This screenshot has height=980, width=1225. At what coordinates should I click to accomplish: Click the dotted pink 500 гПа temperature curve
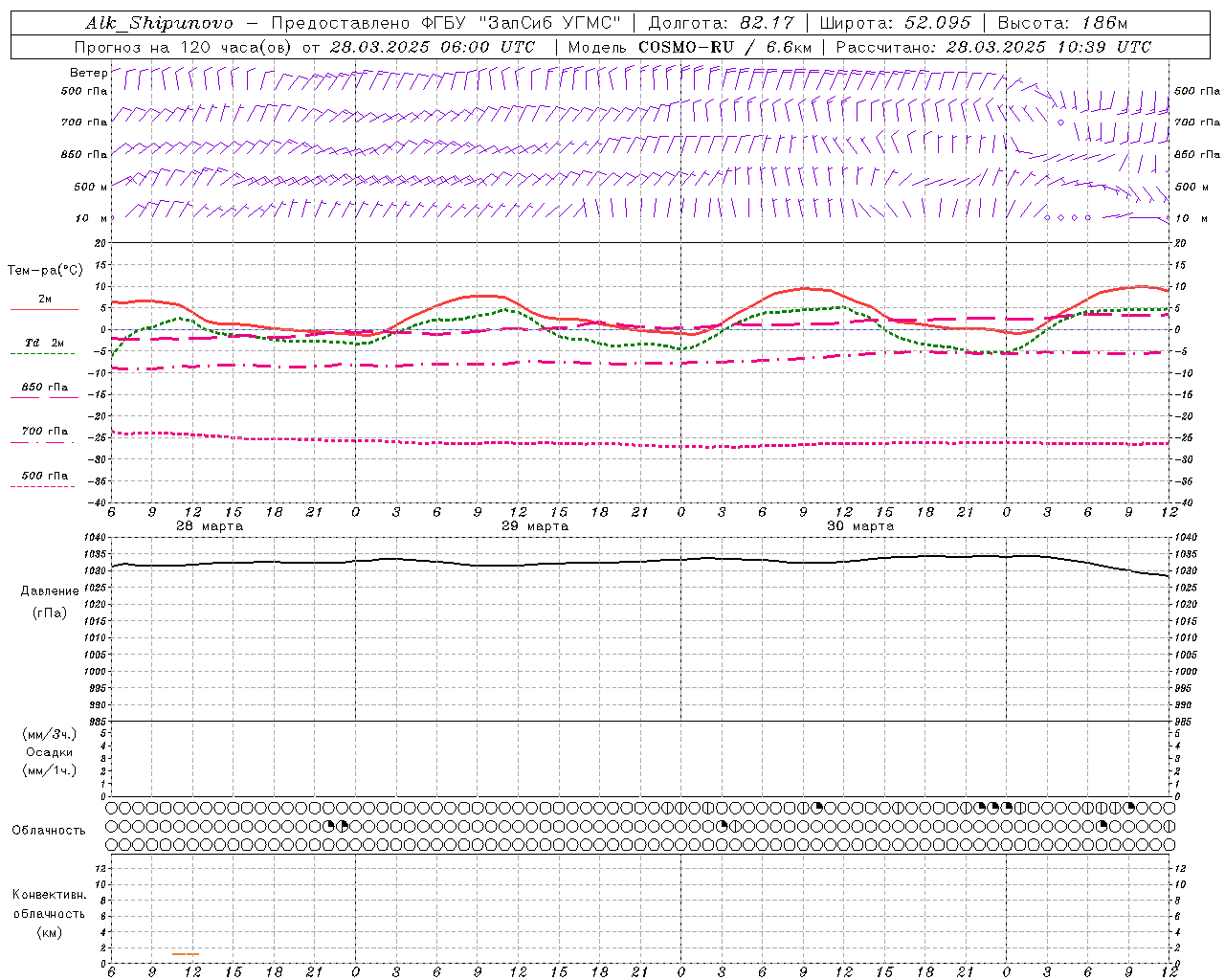641,444
